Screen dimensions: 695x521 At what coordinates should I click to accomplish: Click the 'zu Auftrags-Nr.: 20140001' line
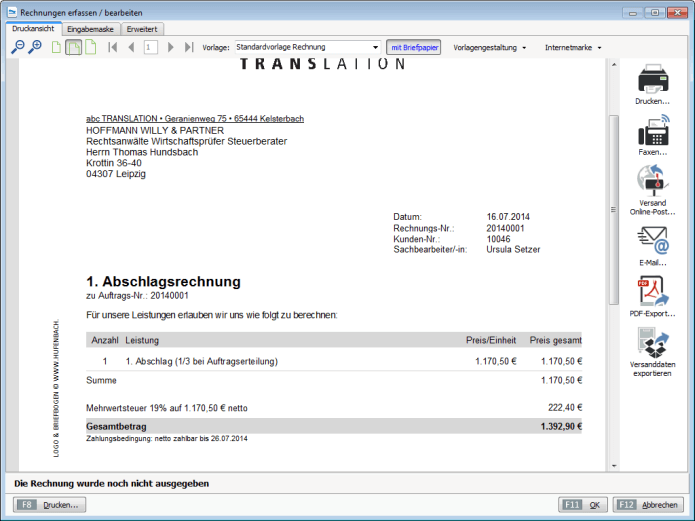pyautogui.click(x=137, y=296)
